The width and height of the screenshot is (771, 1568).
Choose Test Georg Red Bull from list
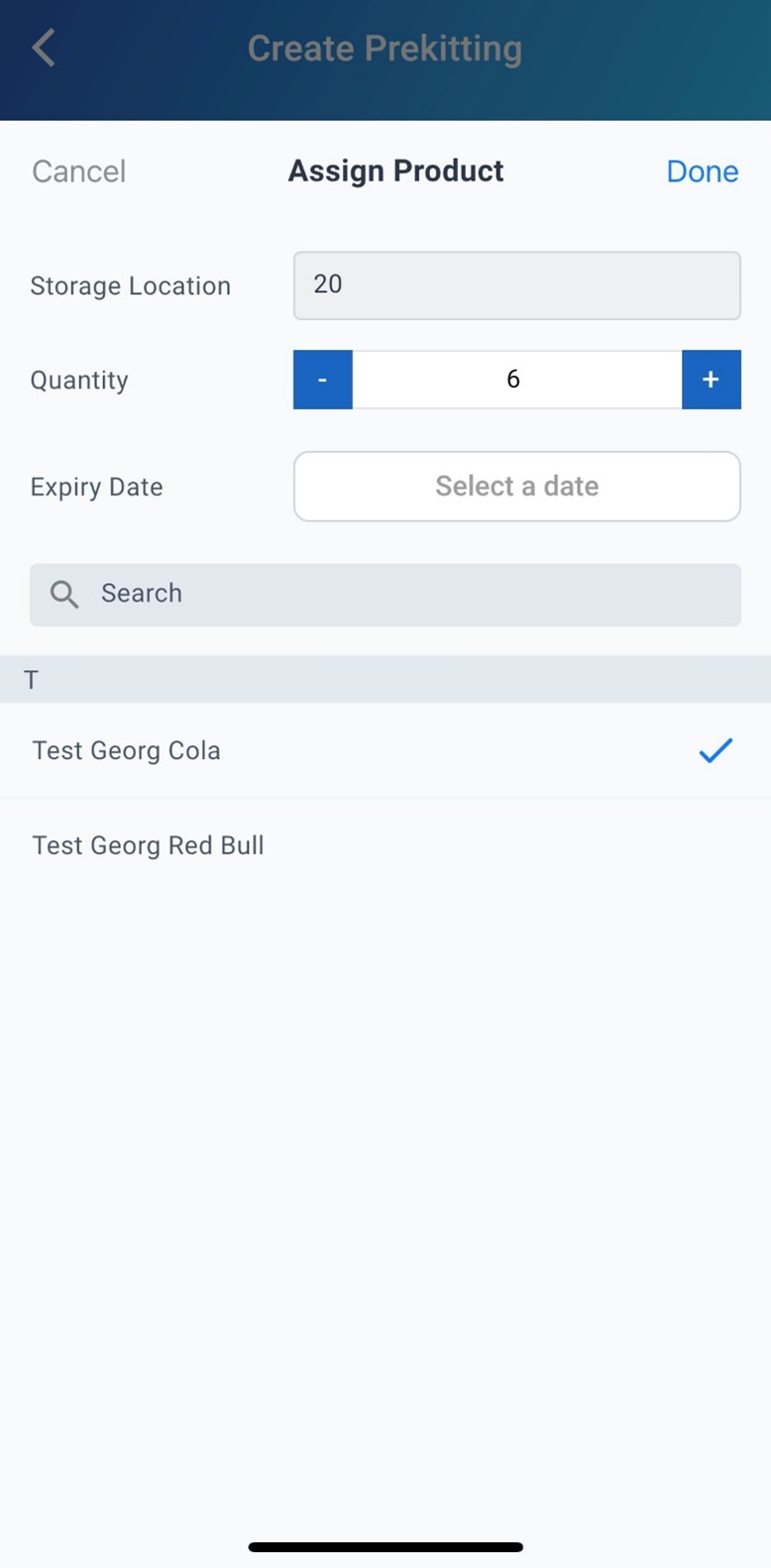point(148,845)
